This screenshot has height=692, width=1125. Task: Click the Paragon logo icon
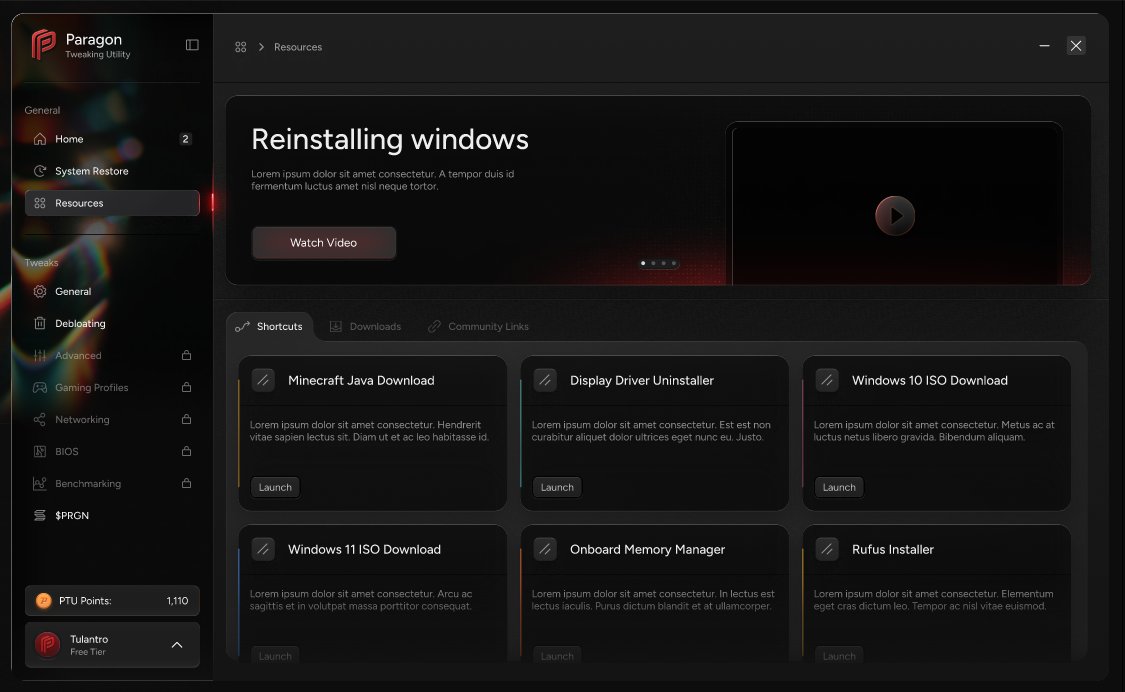point(43,45)
